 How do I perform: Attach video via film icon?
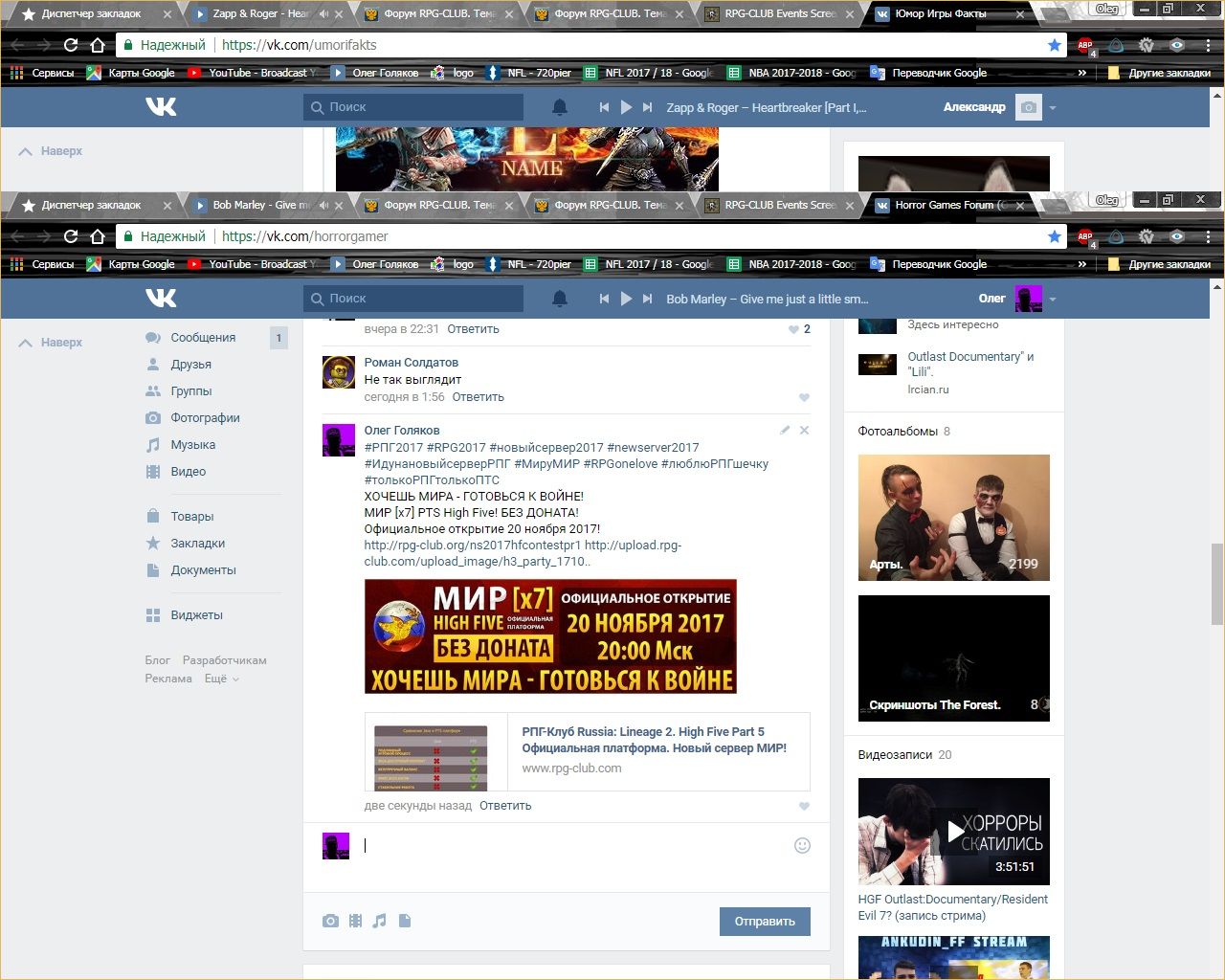355,921
